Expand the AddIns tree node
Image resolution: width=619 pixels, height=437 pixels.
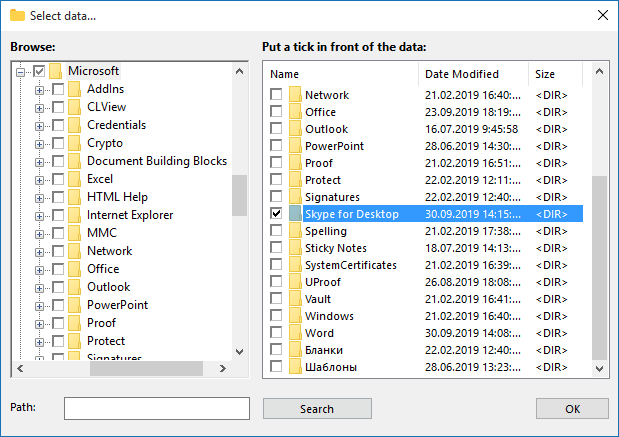point(39,90)
